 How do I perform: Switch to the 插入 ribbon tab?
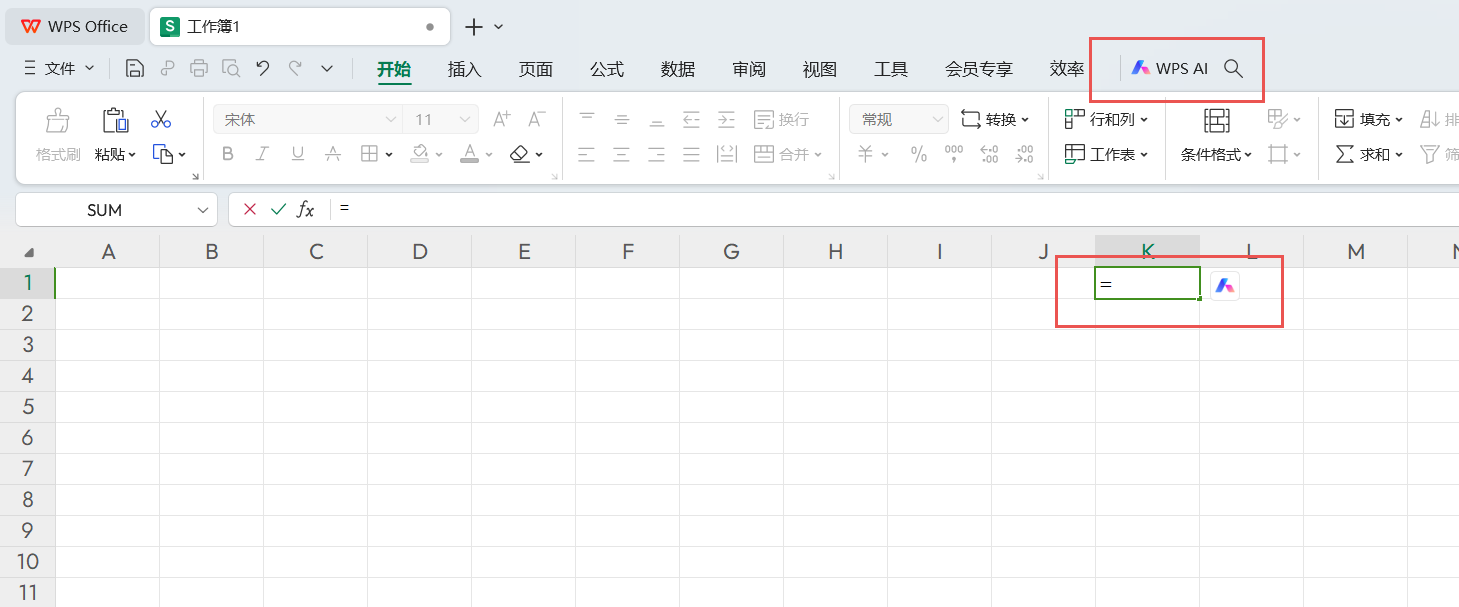coord(464,69)
